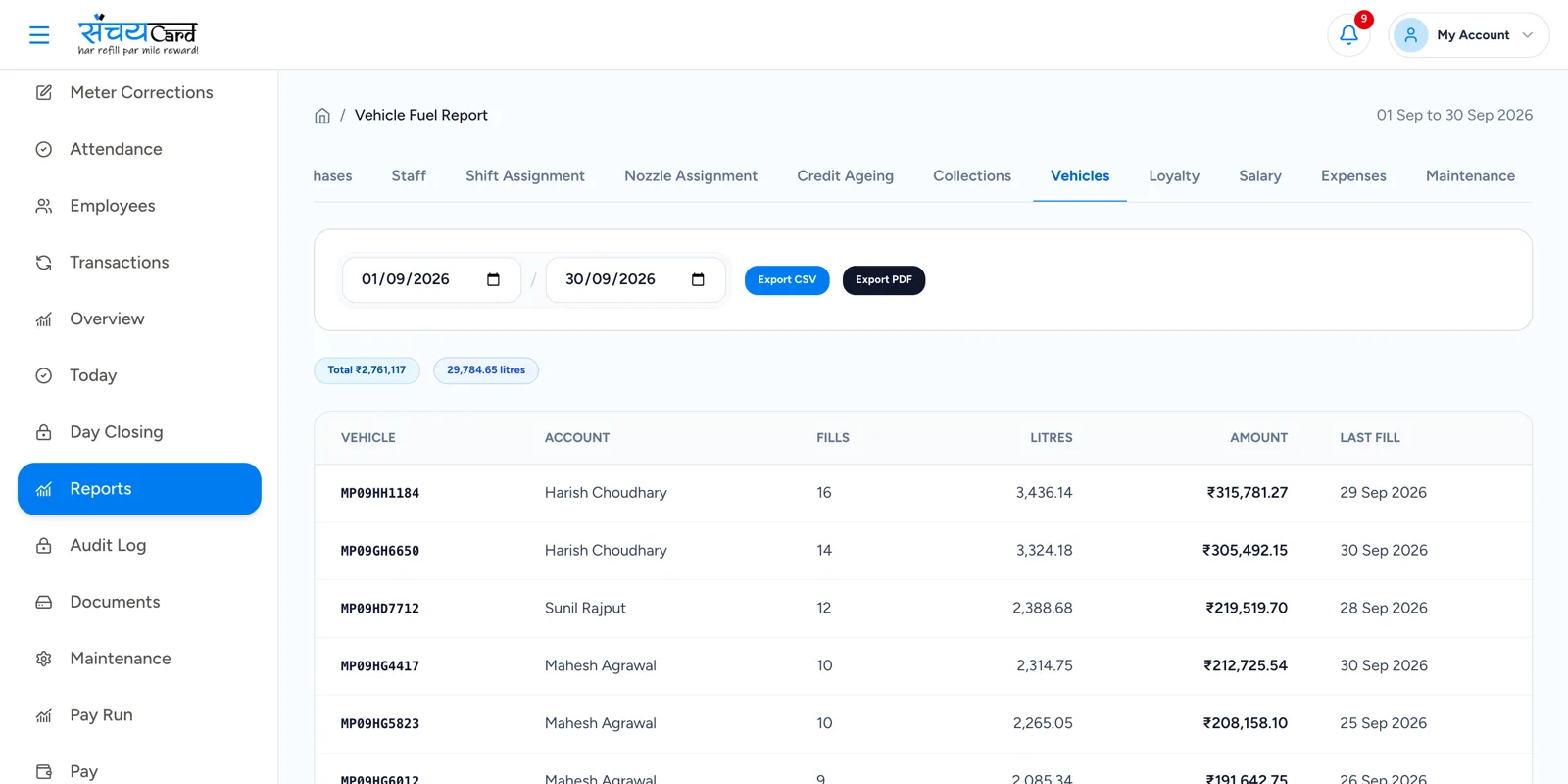Screen dimensions: 1568x784
Task: Click the AMOUNT column header
Action: click(x=1259, y=438)
